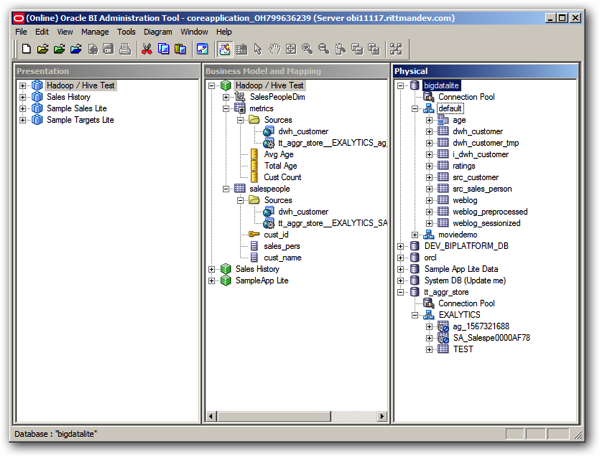The width and height of the screenshot is (600, 457).
Task: Click the cust_id key icon
Action: point(254,234)
